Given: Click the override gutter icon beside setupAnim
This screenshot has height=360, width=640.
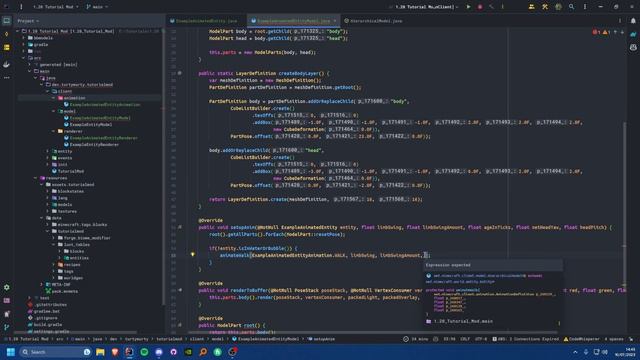Looking at the screenshot, I should click(x=180, y=227).
